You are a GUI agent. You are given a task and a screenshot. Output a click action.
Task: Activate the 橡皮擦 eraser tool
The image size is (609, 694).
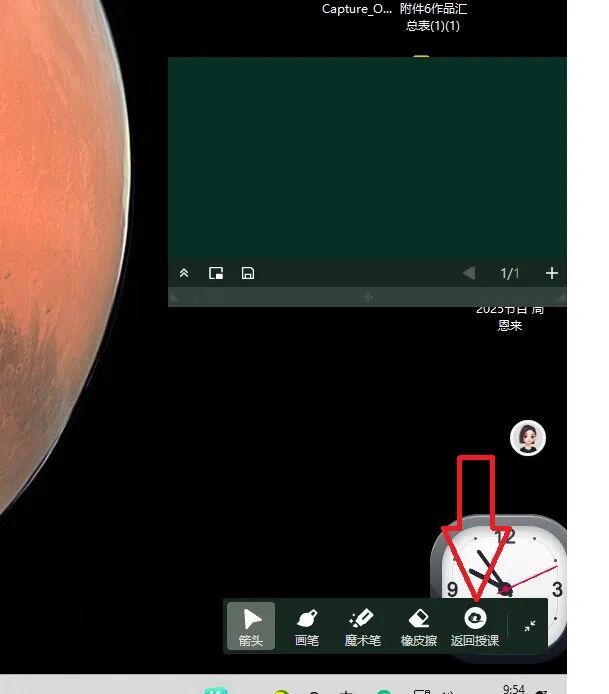coord(419,627)
